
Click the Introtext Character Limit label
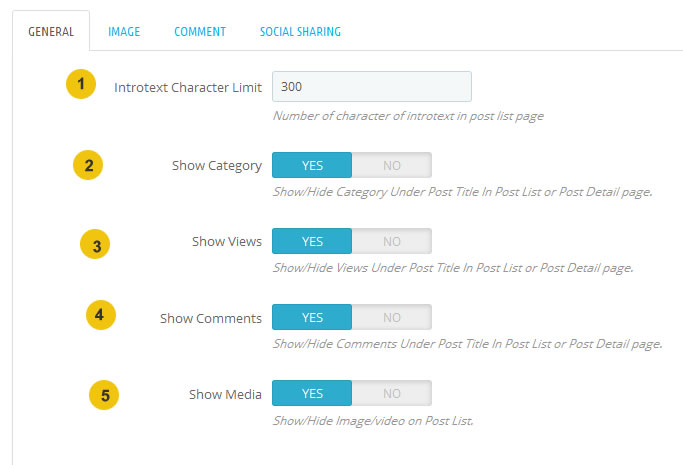coord(188,87)
